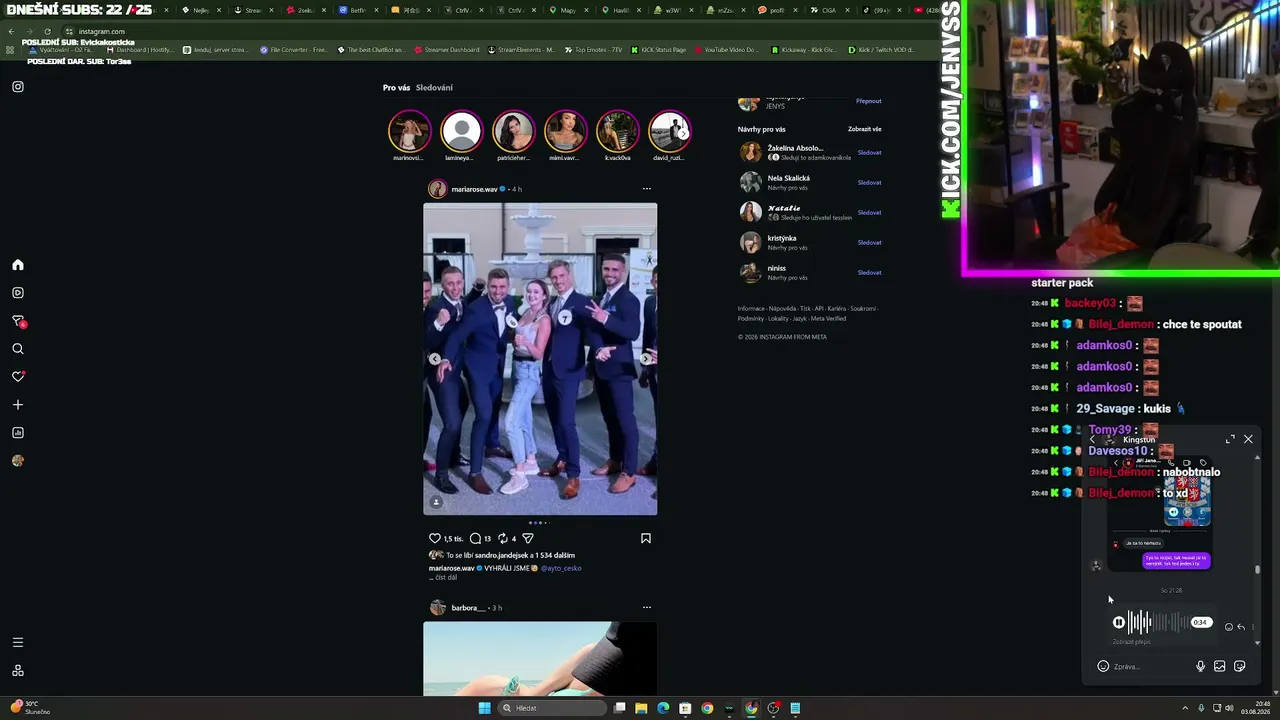Open the KICK Status Page bookmark
This screenshot has width=1280, height=720.
click(658, 50)
